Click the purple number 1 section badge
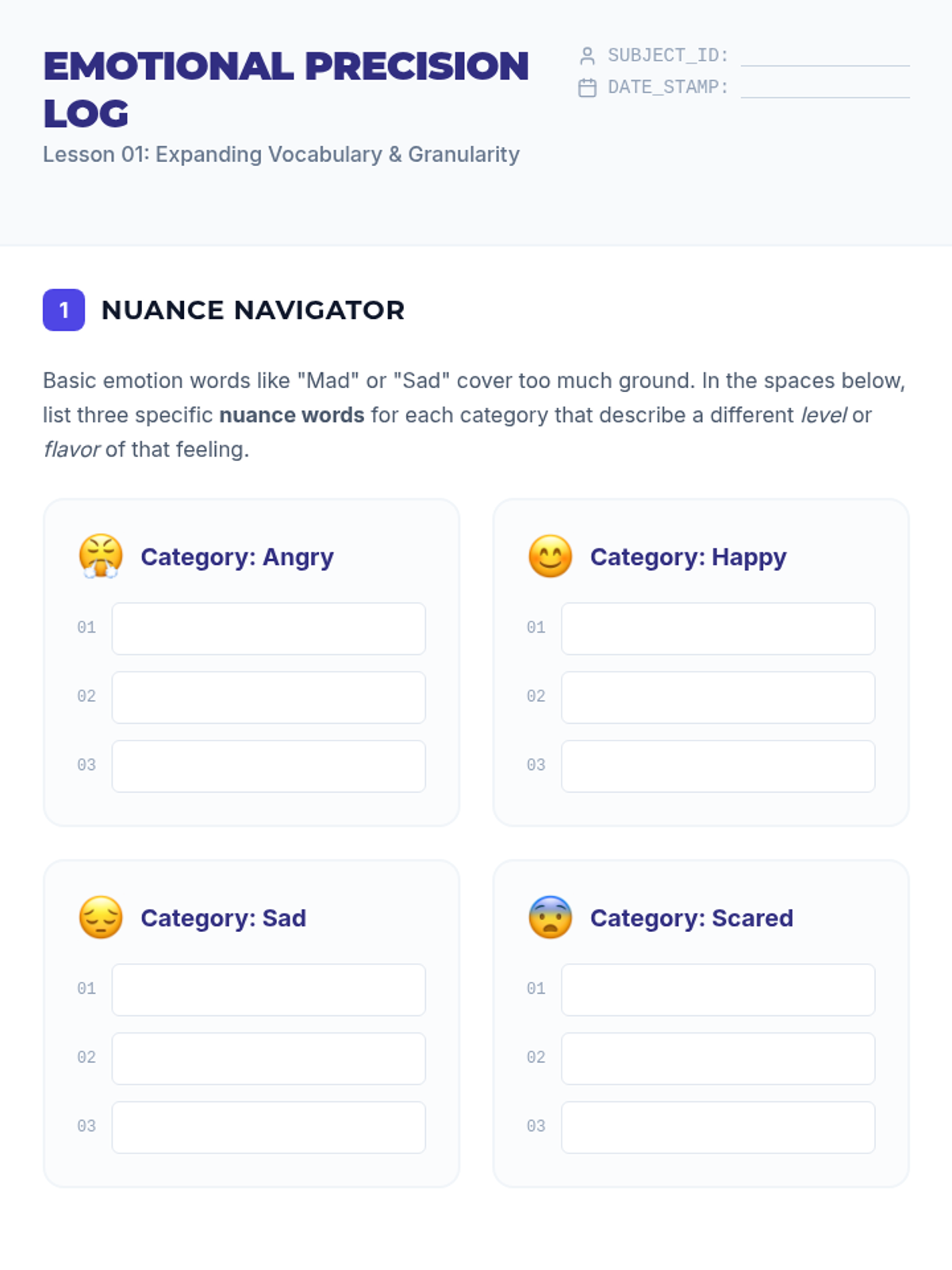 tap(63, 310)
